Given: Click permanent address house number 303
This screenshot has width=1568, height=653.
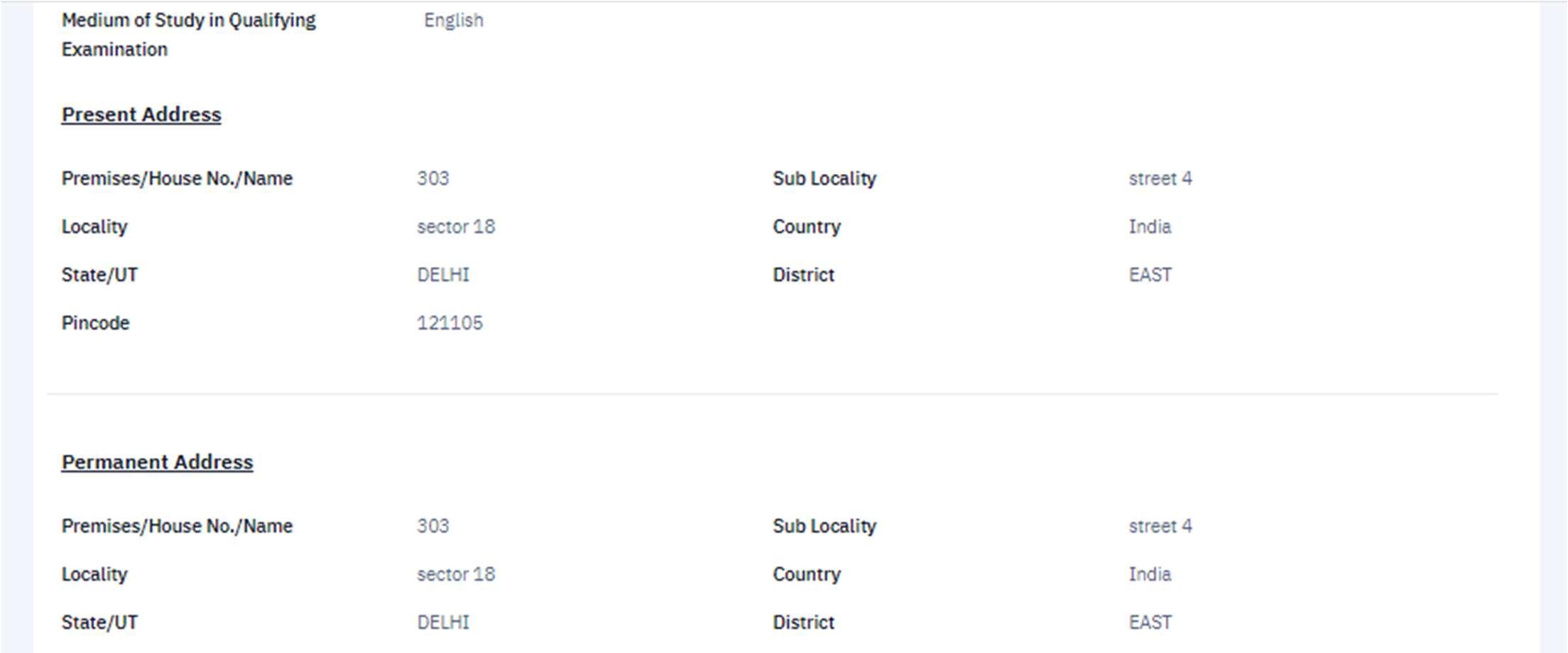Looking at the screenshot, I should click(x=432, y=526).
